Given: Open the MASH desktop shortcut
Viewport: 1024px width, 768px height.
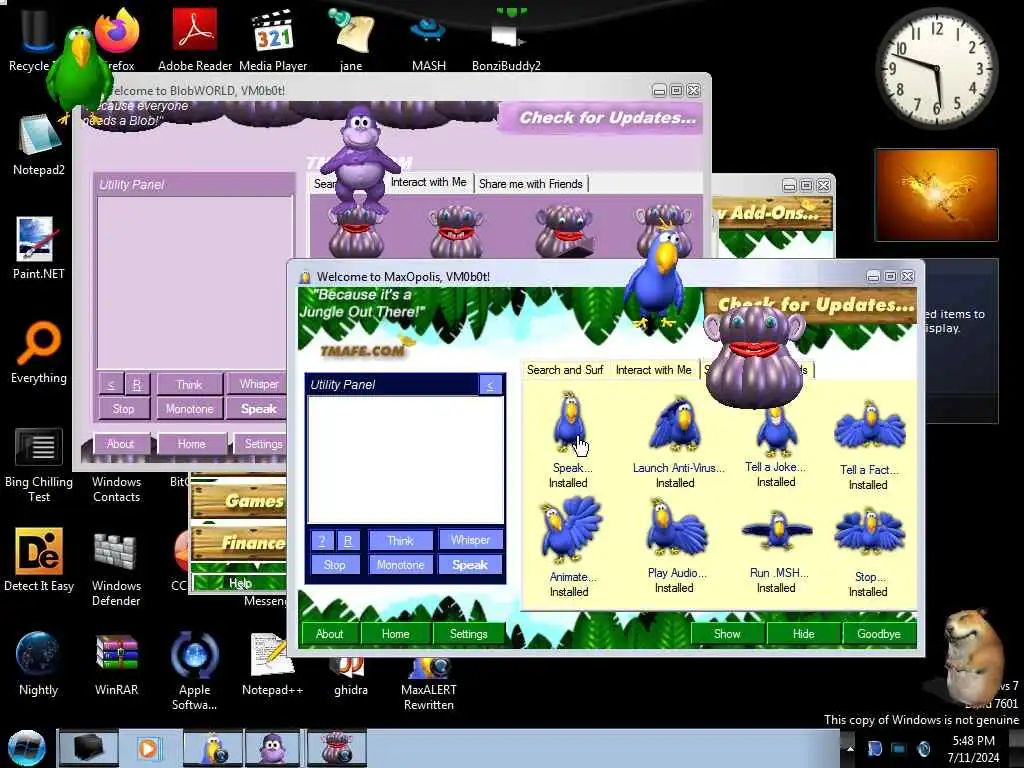Looking at the screenshot, I should coord(428,39).
